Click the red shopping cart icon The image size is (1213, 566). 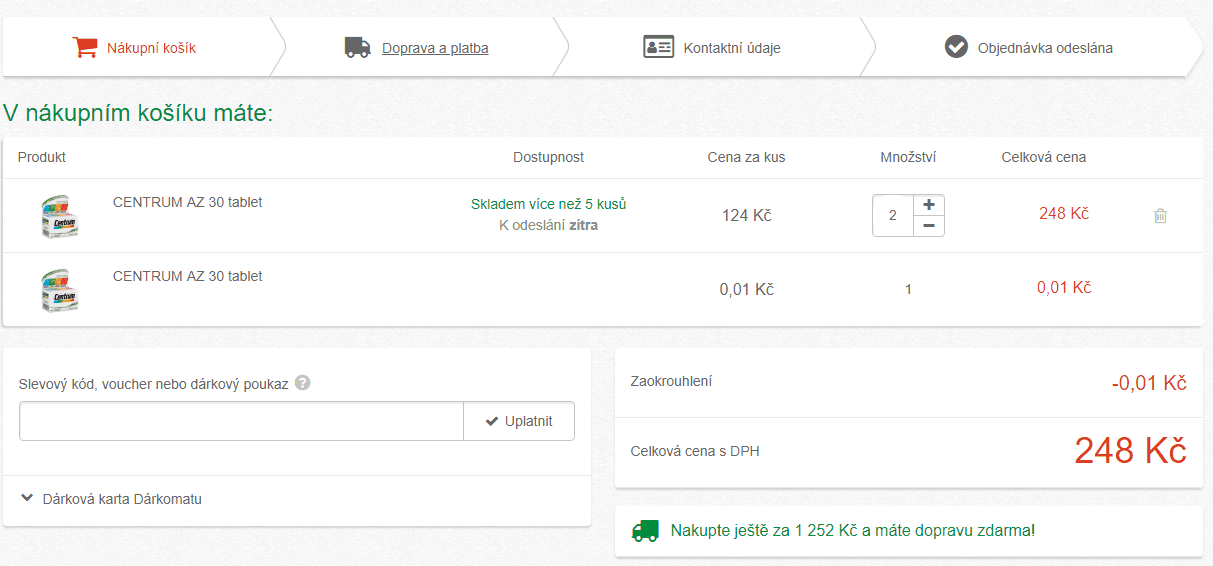[85, 47]
